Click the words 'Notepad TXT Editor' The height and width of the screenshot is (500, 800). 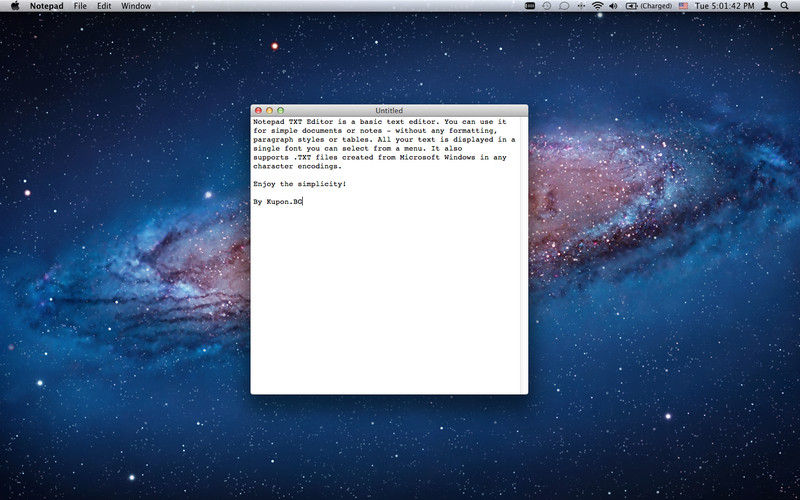click(x=293, y=122)
